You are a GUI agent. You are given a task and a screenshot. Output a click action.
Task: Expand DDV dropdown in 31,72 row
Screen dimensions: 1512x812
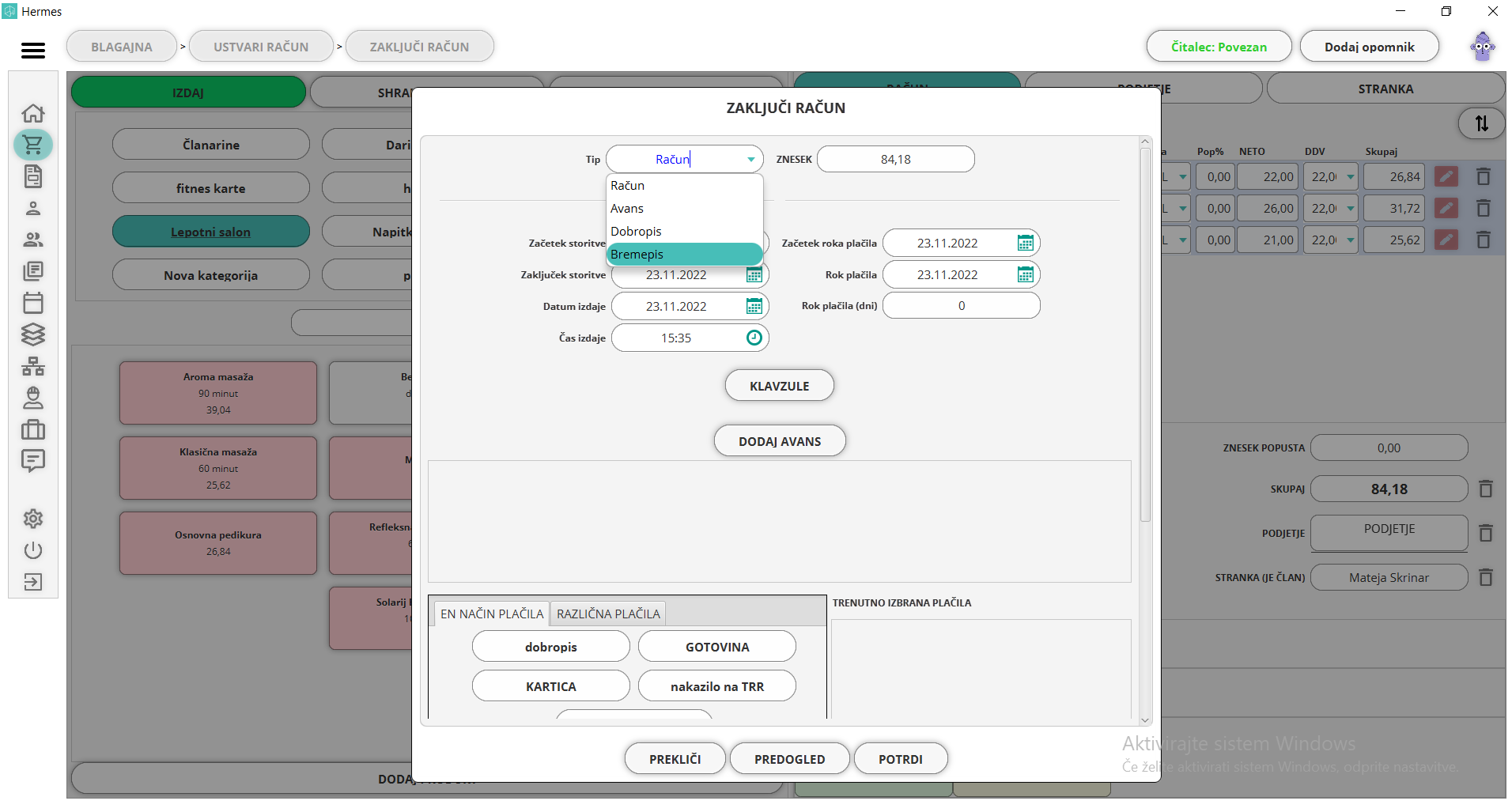[x=1351, y=209]
